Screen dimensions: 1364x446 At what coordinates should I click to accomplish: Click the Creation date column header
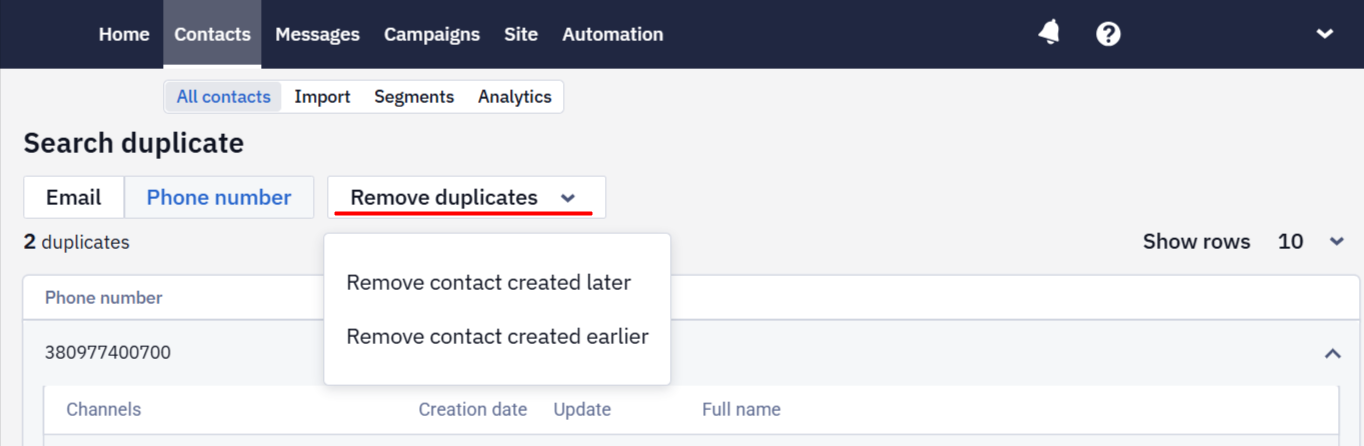click(473, 410)
